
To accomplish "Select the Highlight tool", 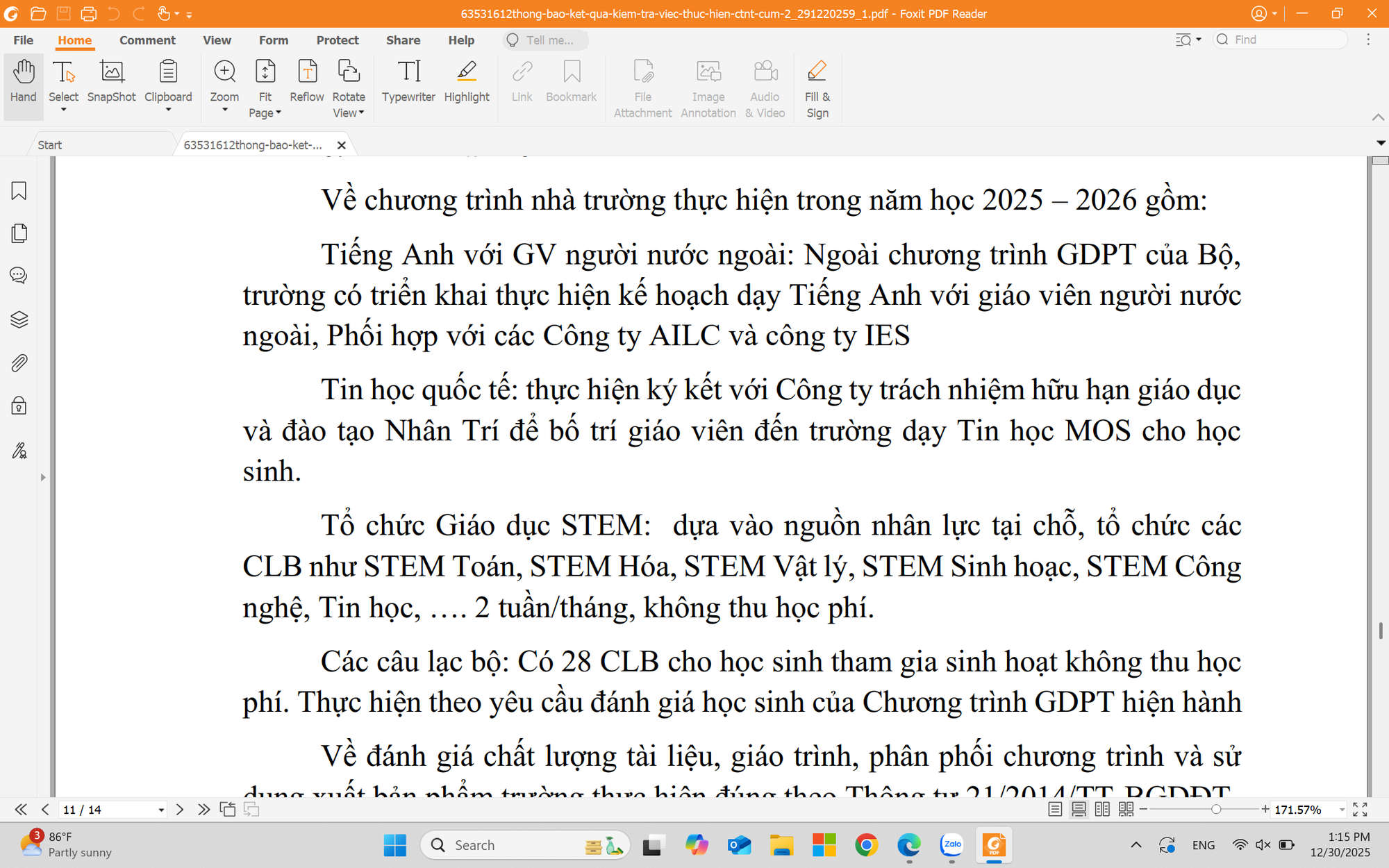I will point(467,83).
